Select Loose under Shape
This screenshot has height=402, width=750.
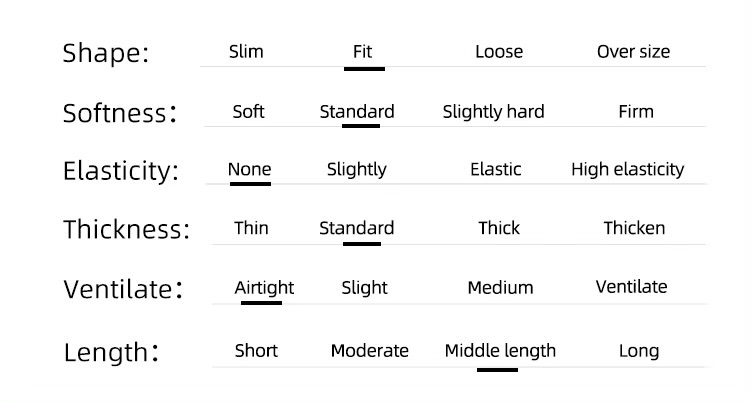pyautogui.click(x=499, y=51)
